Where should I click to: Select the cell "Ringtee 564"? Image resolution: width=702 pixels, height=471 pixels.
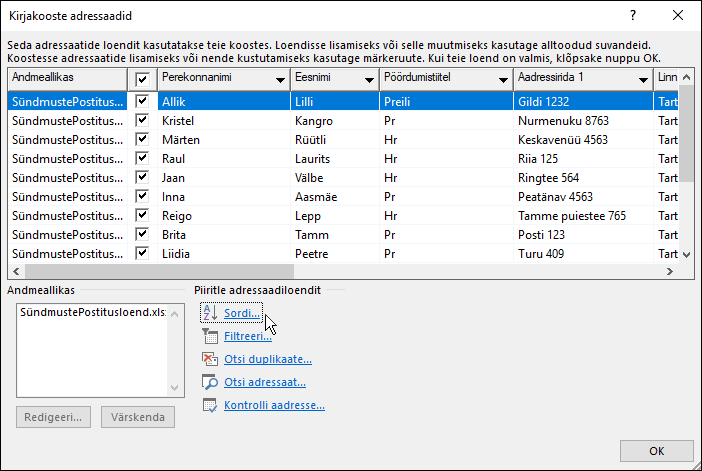[x=583, y=178]
